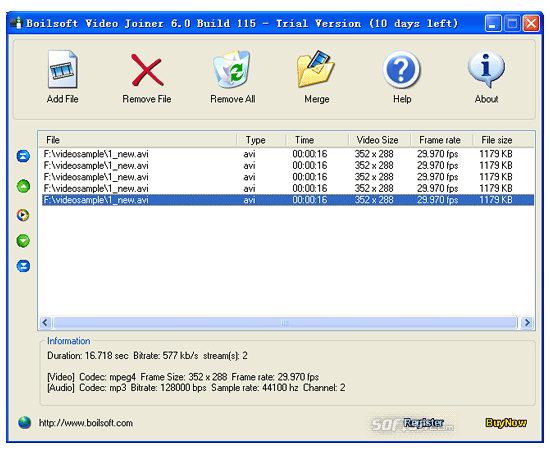Click the BuyNow button

tap(506, 423)
